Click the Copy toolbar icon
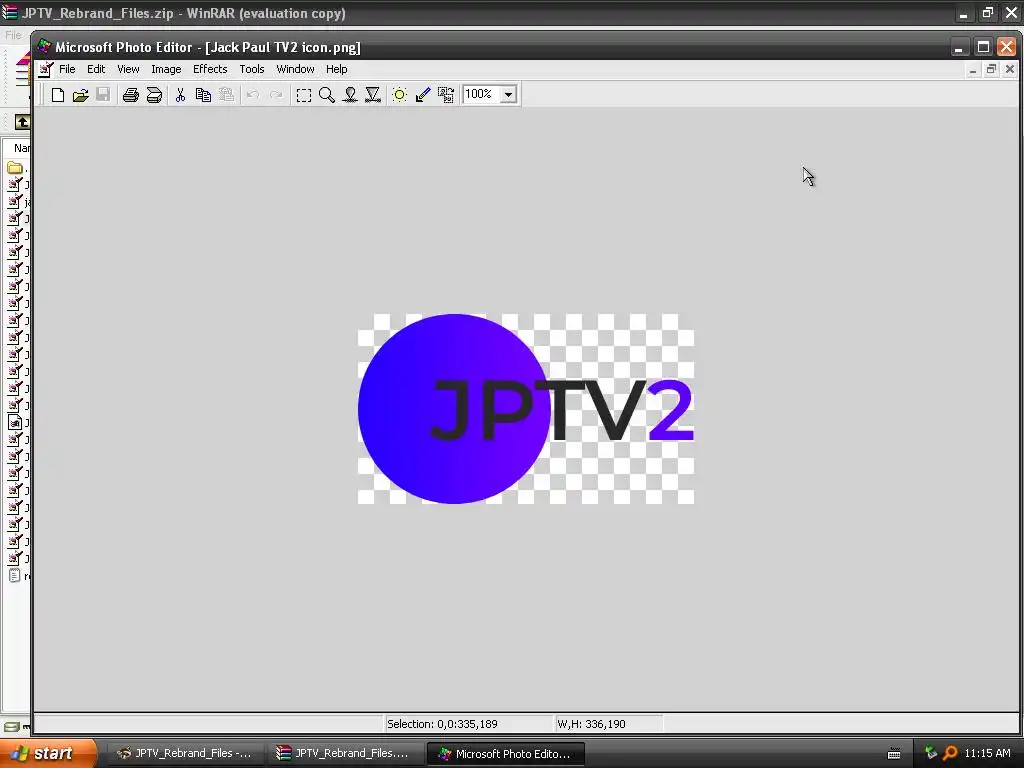The width and height of the screenshot is (1024, 768). [203, 95]
